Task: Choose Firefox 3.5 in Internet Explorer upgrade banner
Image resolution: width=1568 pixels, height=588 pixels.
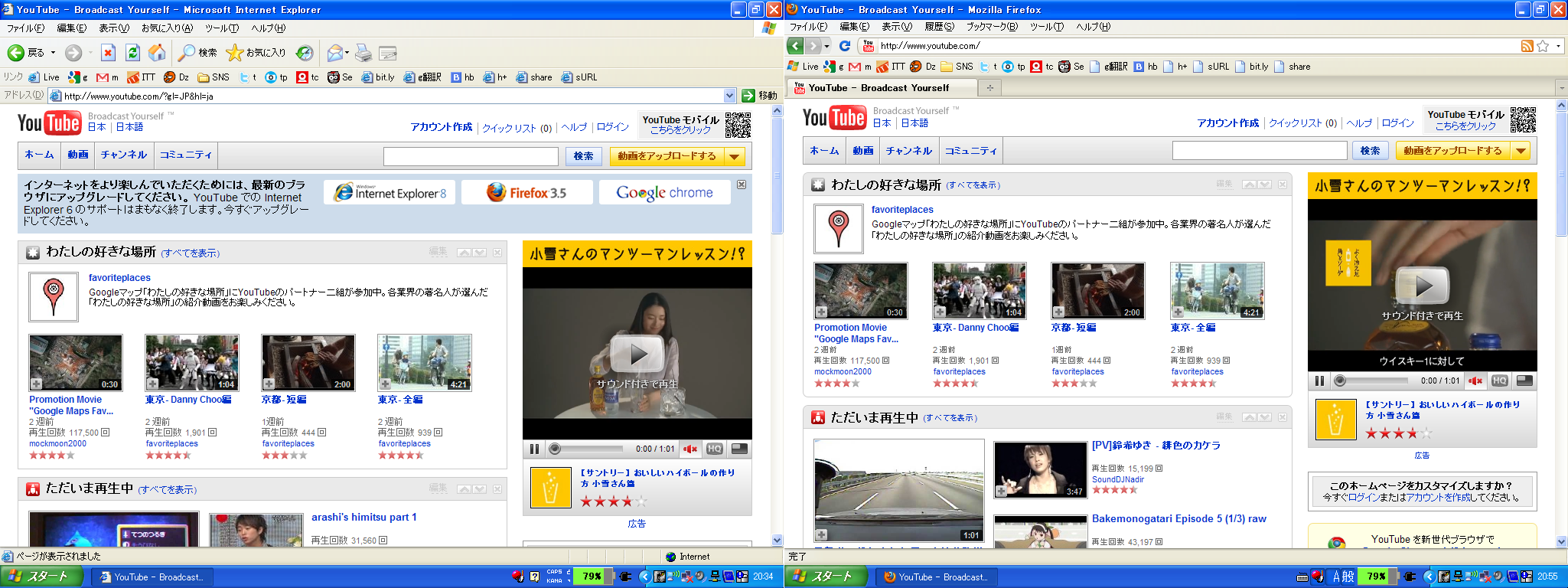Action: (x=527, y=193)
